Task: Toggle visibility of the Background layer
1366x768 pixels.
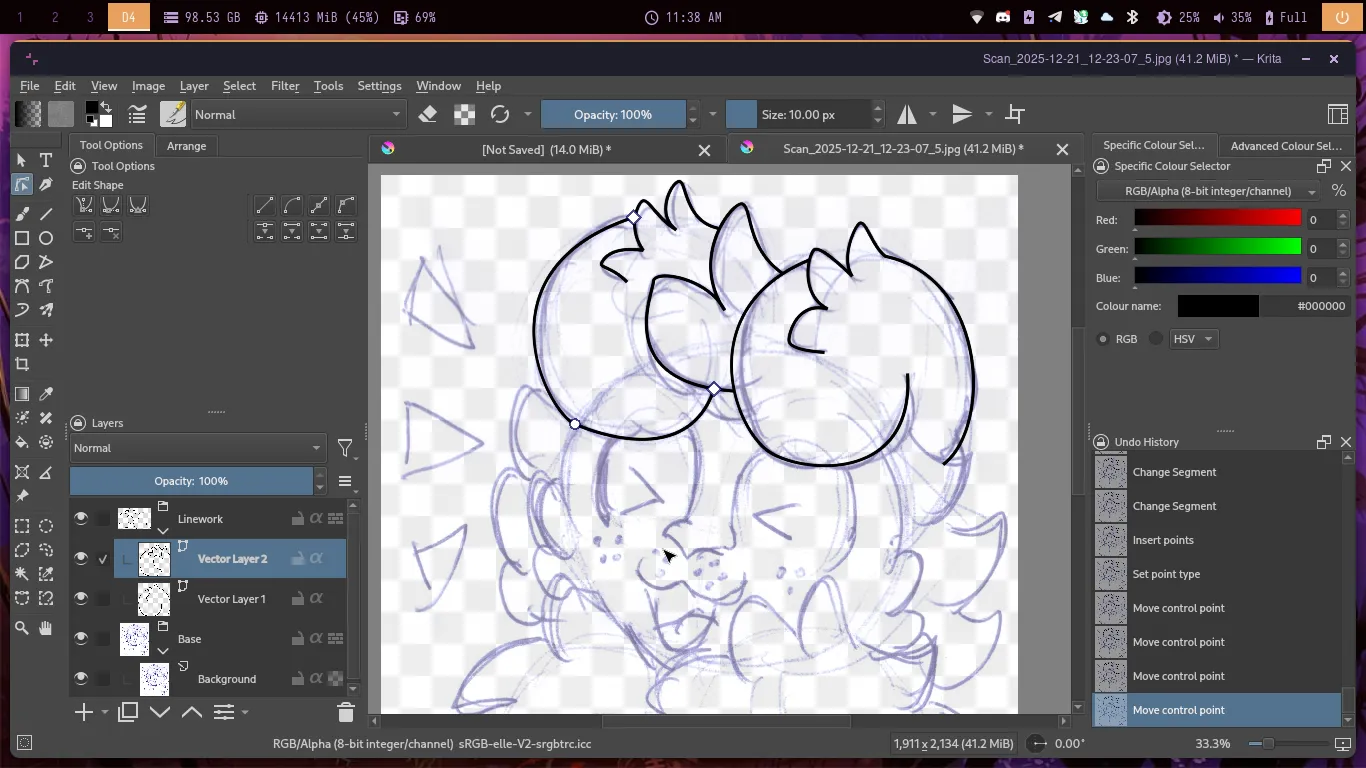Action: pos(81,678)
